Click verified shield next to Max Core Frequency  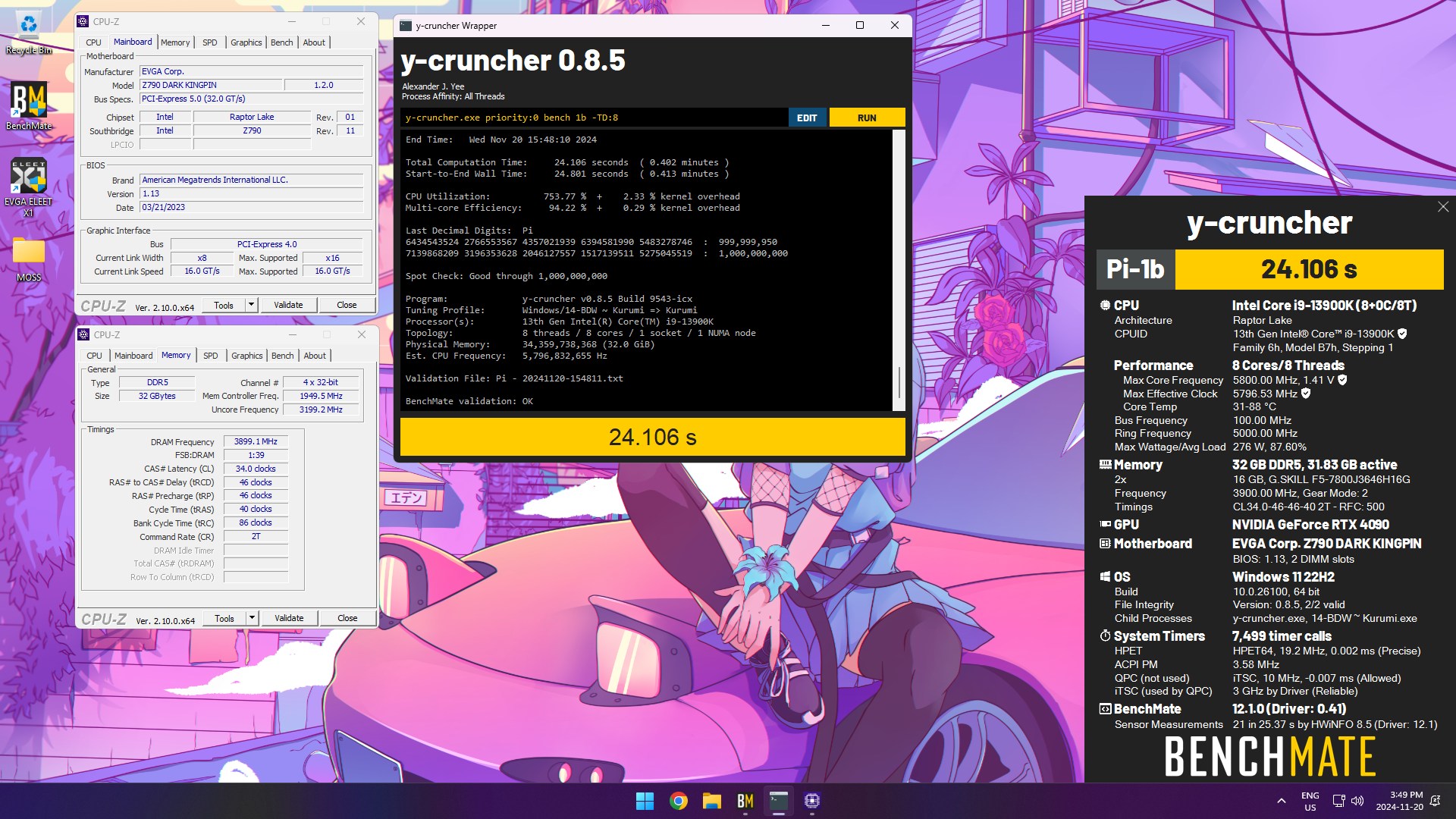click(1342, 380)
